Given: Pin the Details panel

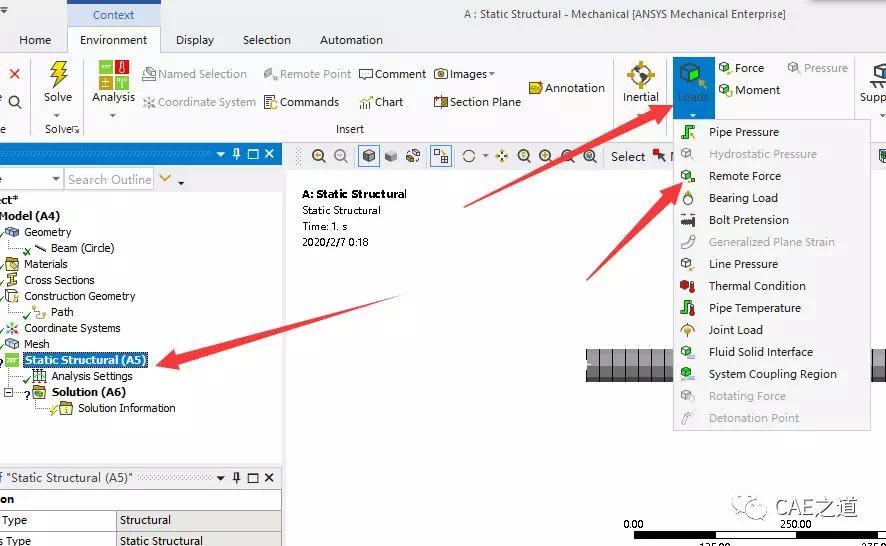Looking at the screenshot, I should coord(236,478).
